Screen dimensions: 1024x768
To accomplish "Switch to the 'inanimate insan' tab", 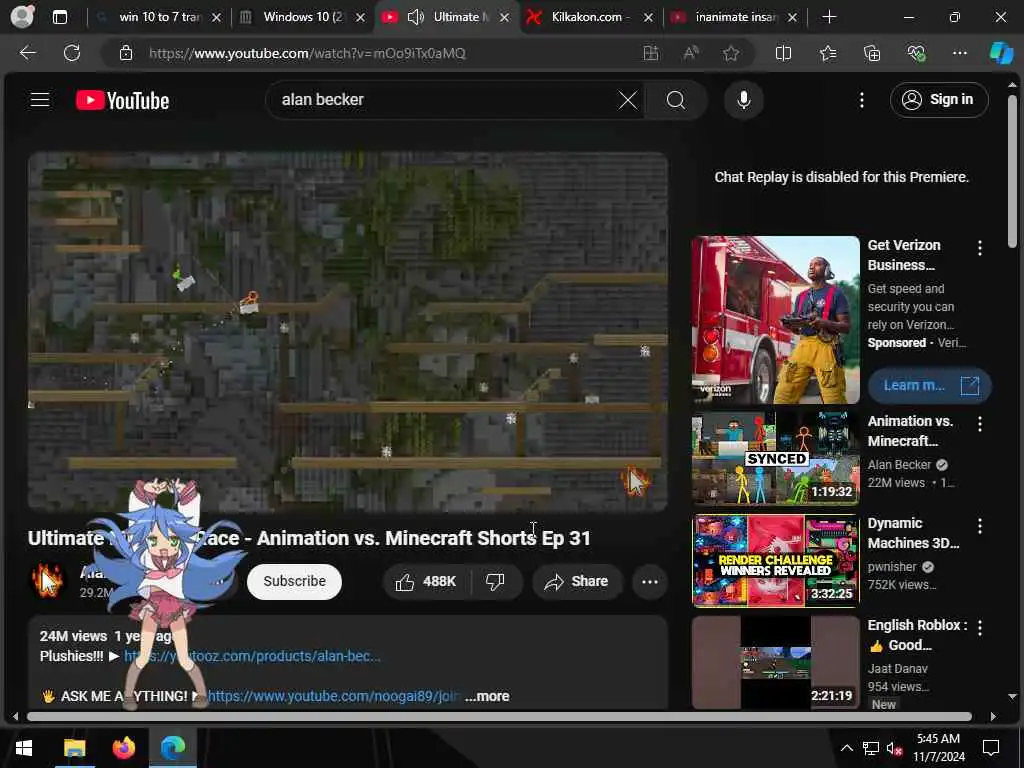I will (735, 17).
